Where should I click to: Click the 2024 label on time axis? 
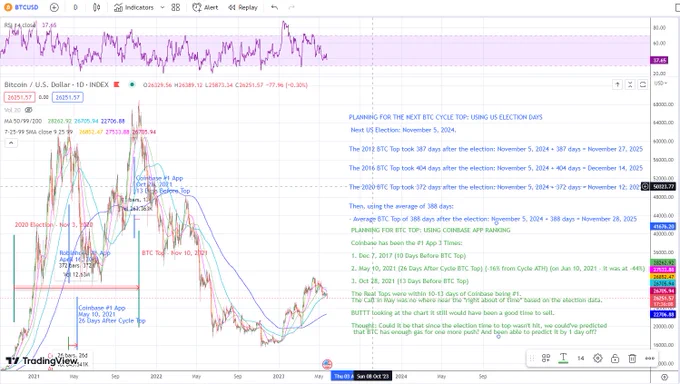tap(401, 376)
